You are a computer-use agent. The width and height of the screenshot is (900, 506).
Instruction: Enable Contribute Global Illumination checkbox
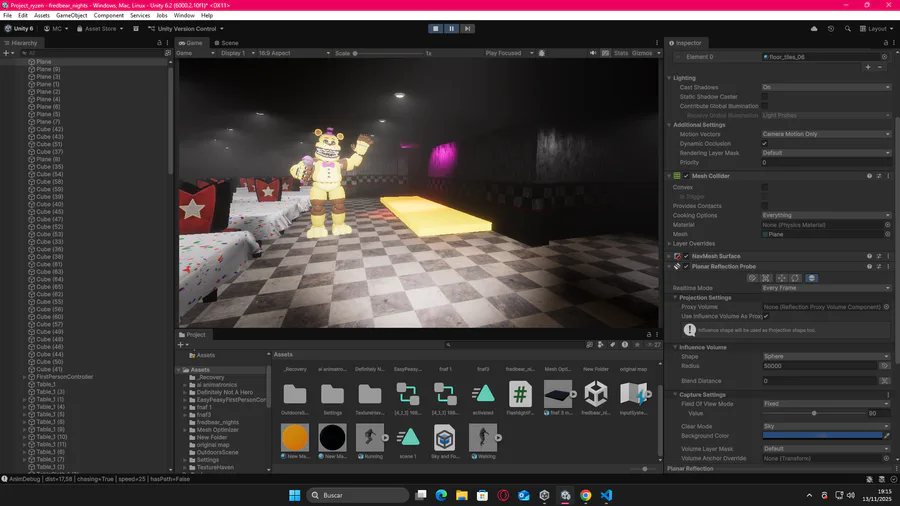tap(765, 106)
